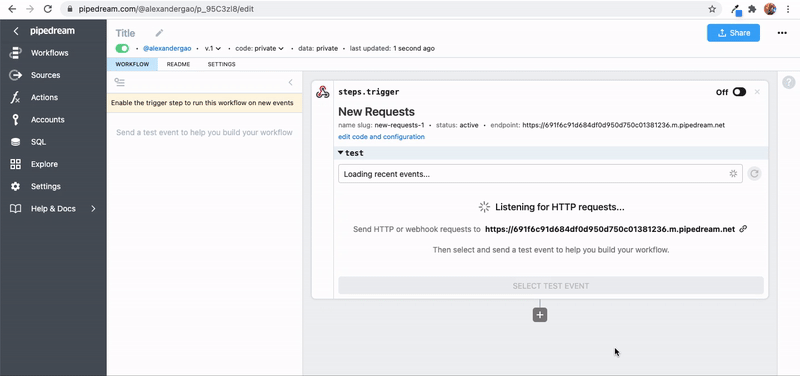Open Workflows in sidebar

coord(49,53)
